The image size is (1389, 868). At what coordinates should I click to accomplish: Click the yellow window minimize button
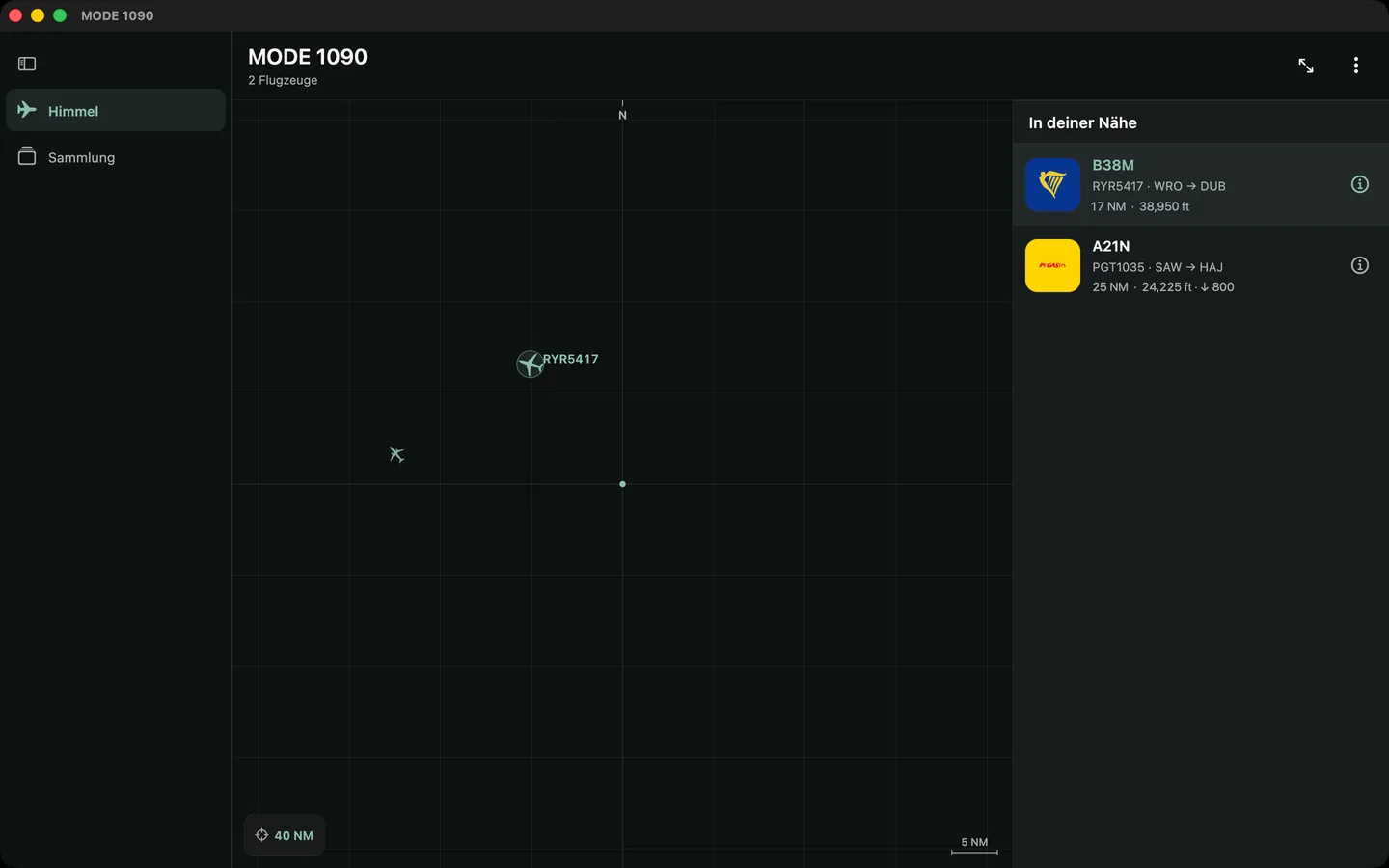click(38, 15)
